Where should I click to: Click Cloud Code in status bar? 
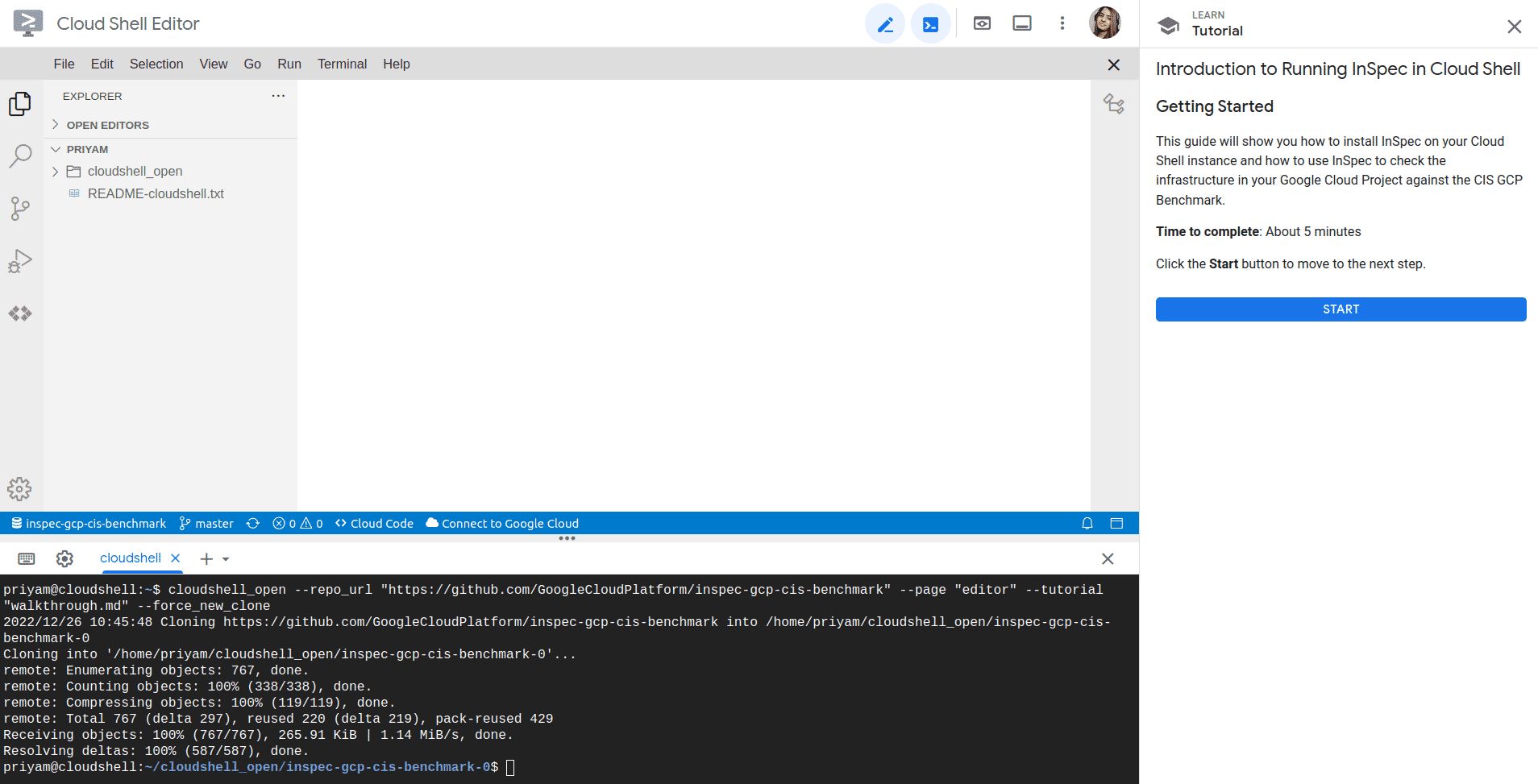374,524
